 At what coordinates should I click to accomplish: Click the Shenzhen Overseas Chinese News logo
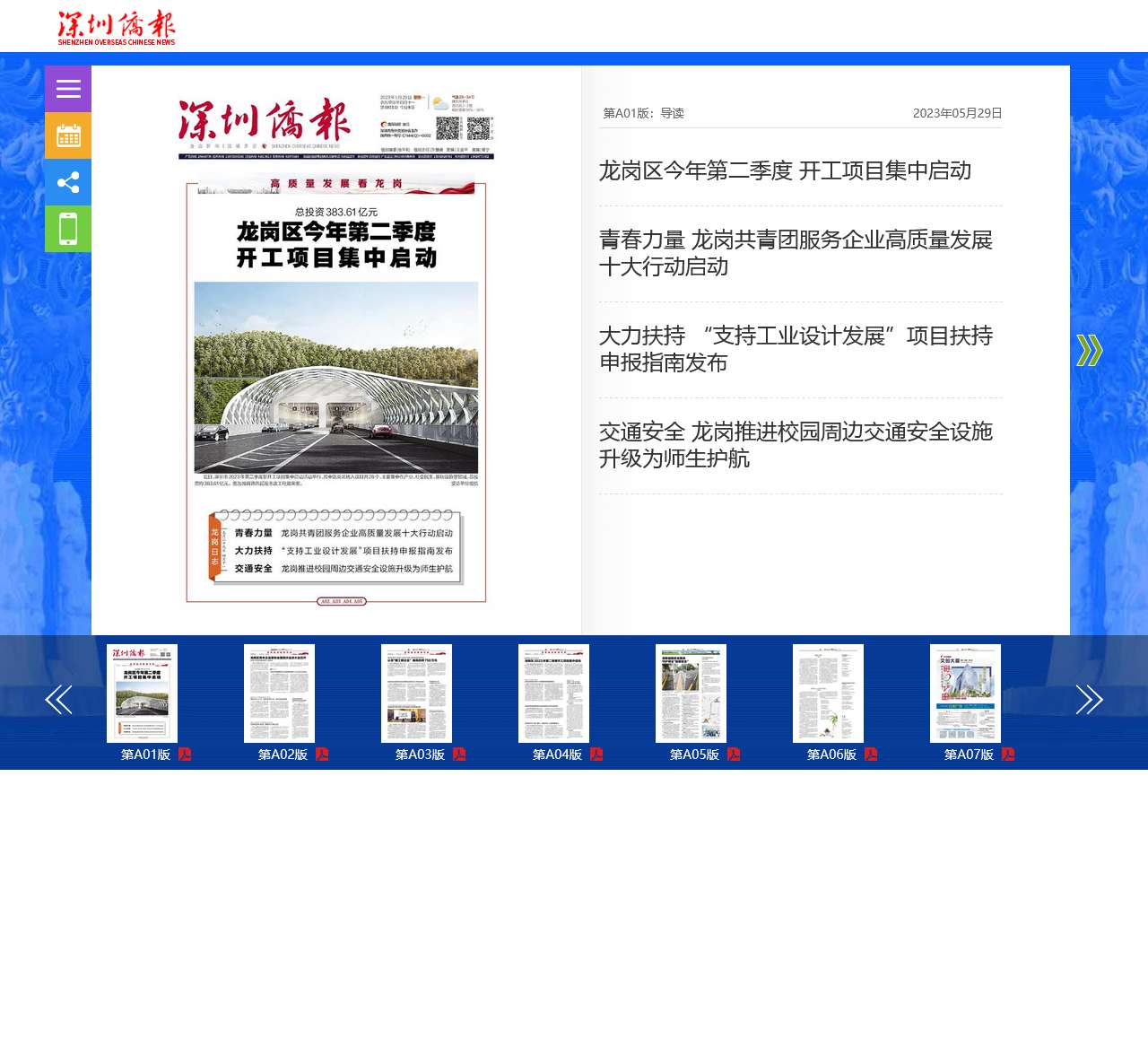pos(117,28)
